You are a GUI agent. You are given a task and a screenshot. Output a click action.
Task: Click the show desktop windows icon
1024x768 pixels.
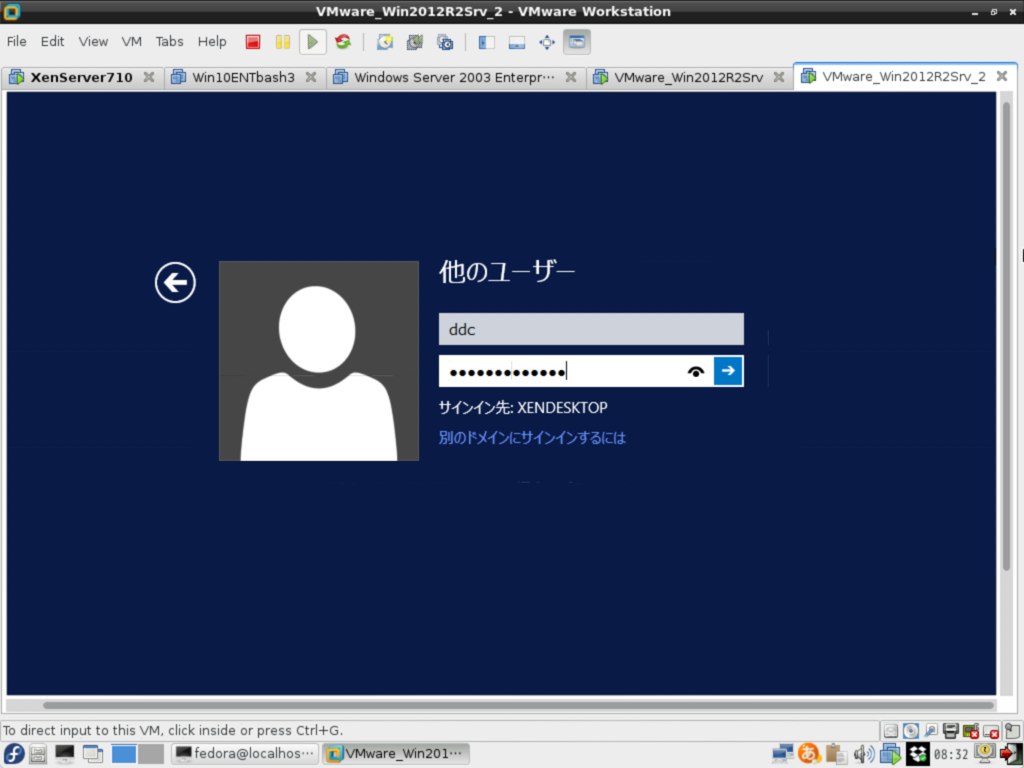(x=93, y=754)
